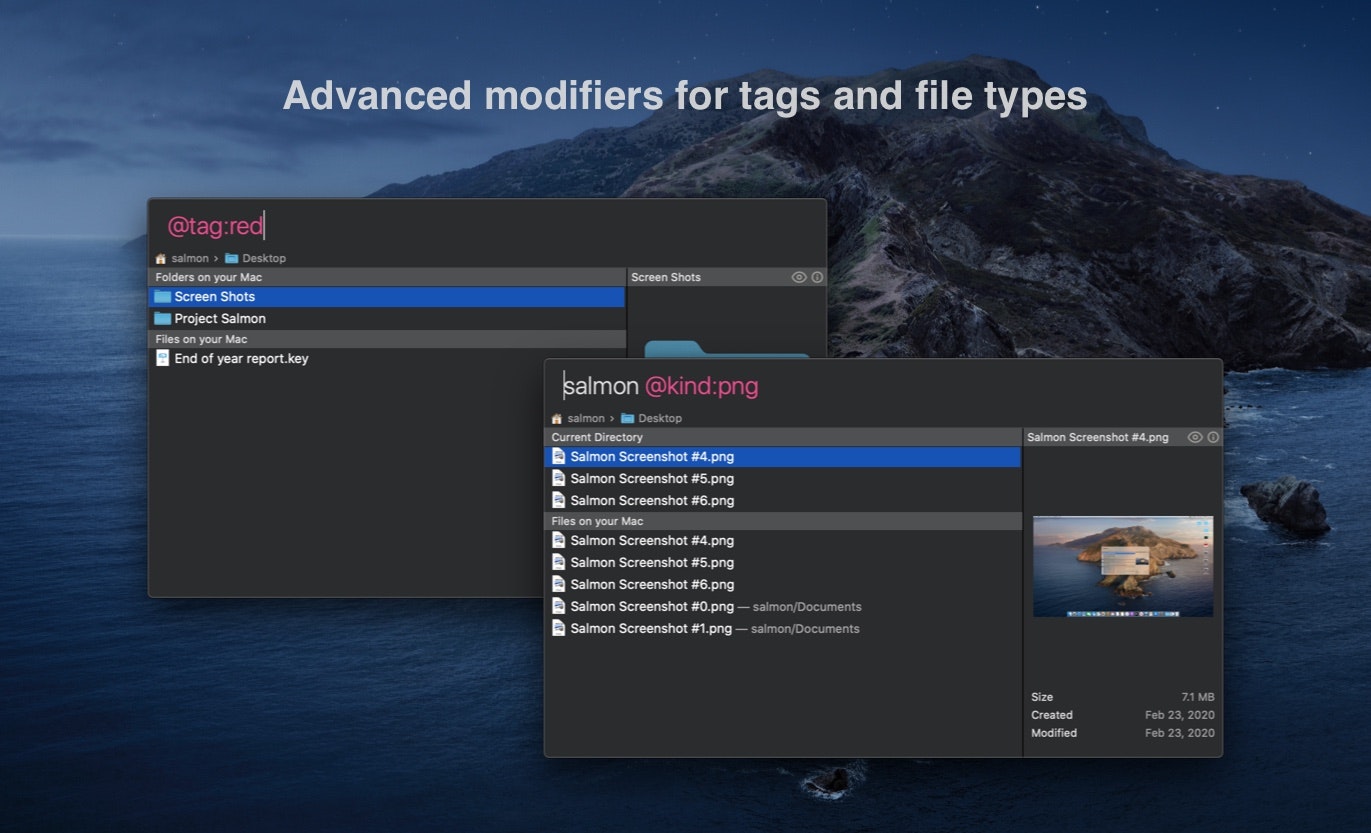The width and height of the screenshot is (1371, 833).
Task: Select End of year report.key file
Action: [241, 359]
